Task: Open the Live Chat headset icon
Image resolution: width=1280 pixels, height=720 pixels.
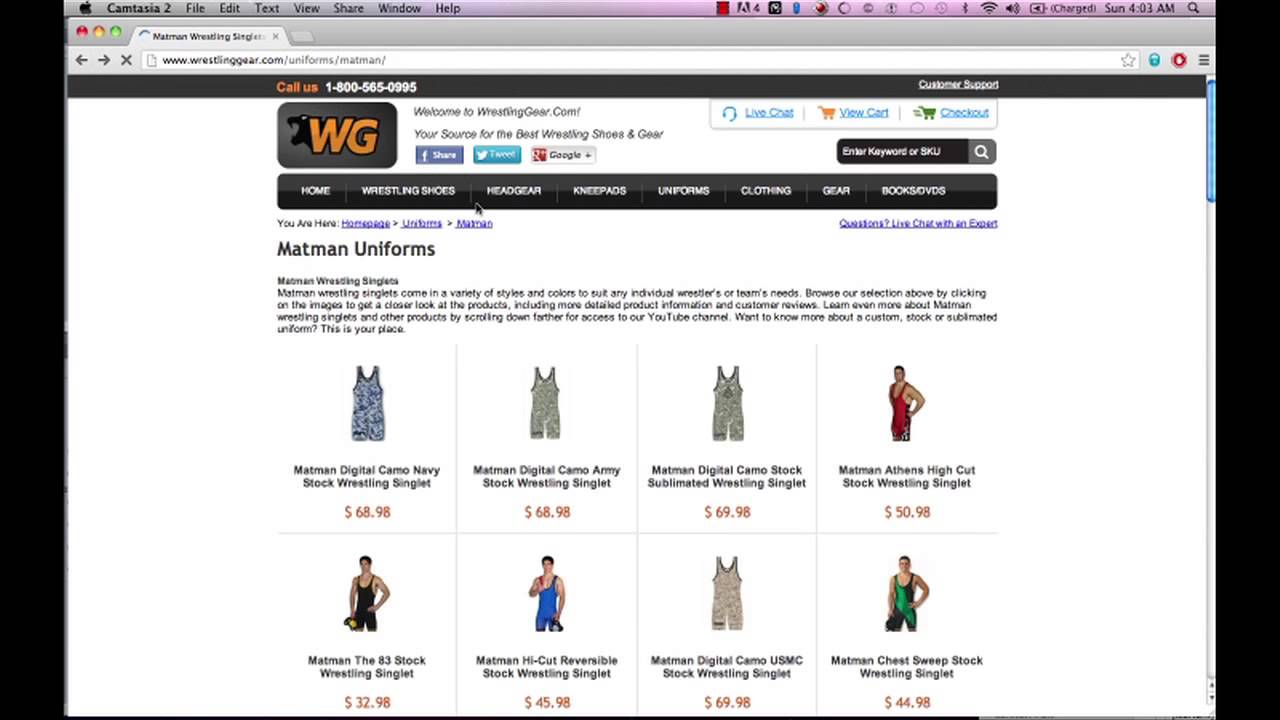Action: [x=730, y=113]
